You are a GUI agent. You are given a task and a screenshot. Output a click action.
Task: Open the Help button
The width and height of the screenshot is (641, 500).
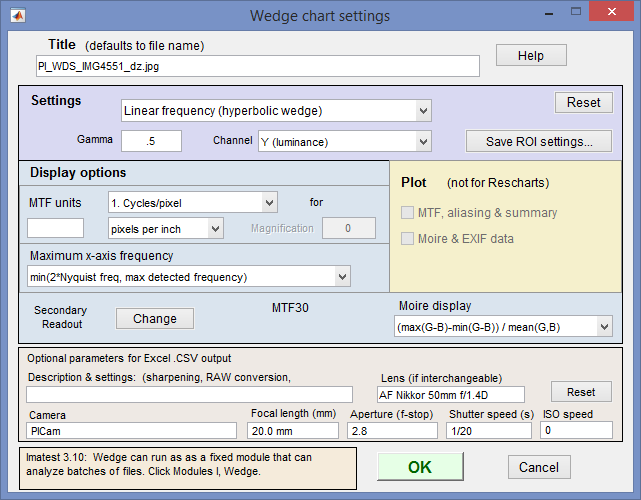point(531,55)
